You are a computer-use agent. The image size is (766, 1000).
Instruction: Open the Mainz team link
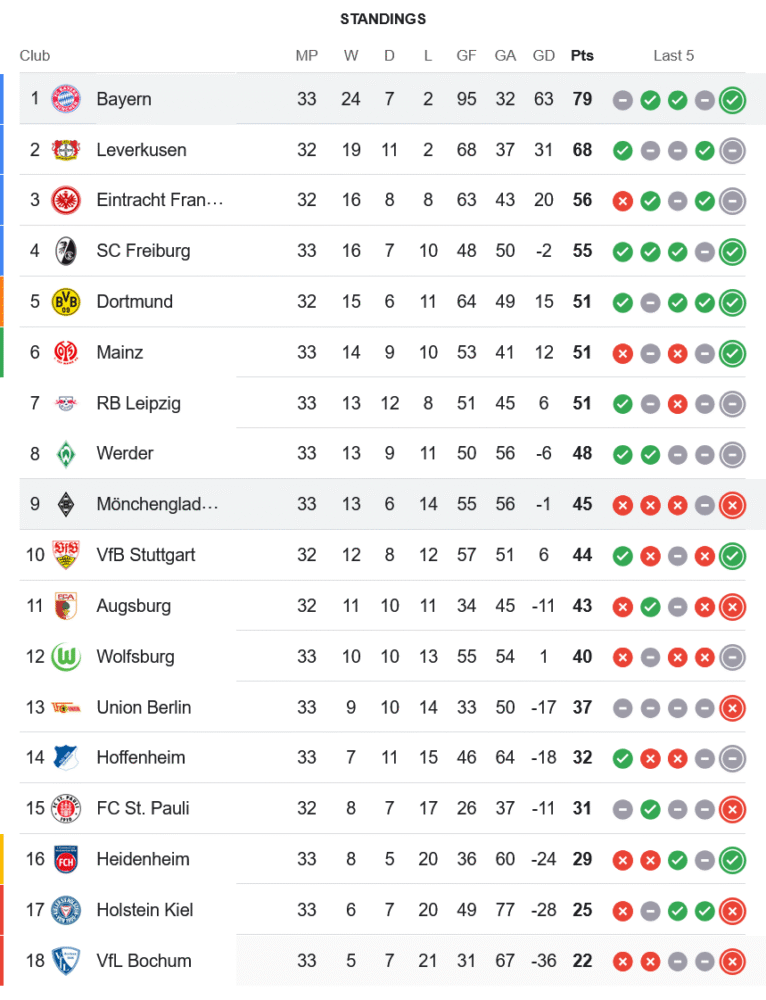[x=120, y=352]
